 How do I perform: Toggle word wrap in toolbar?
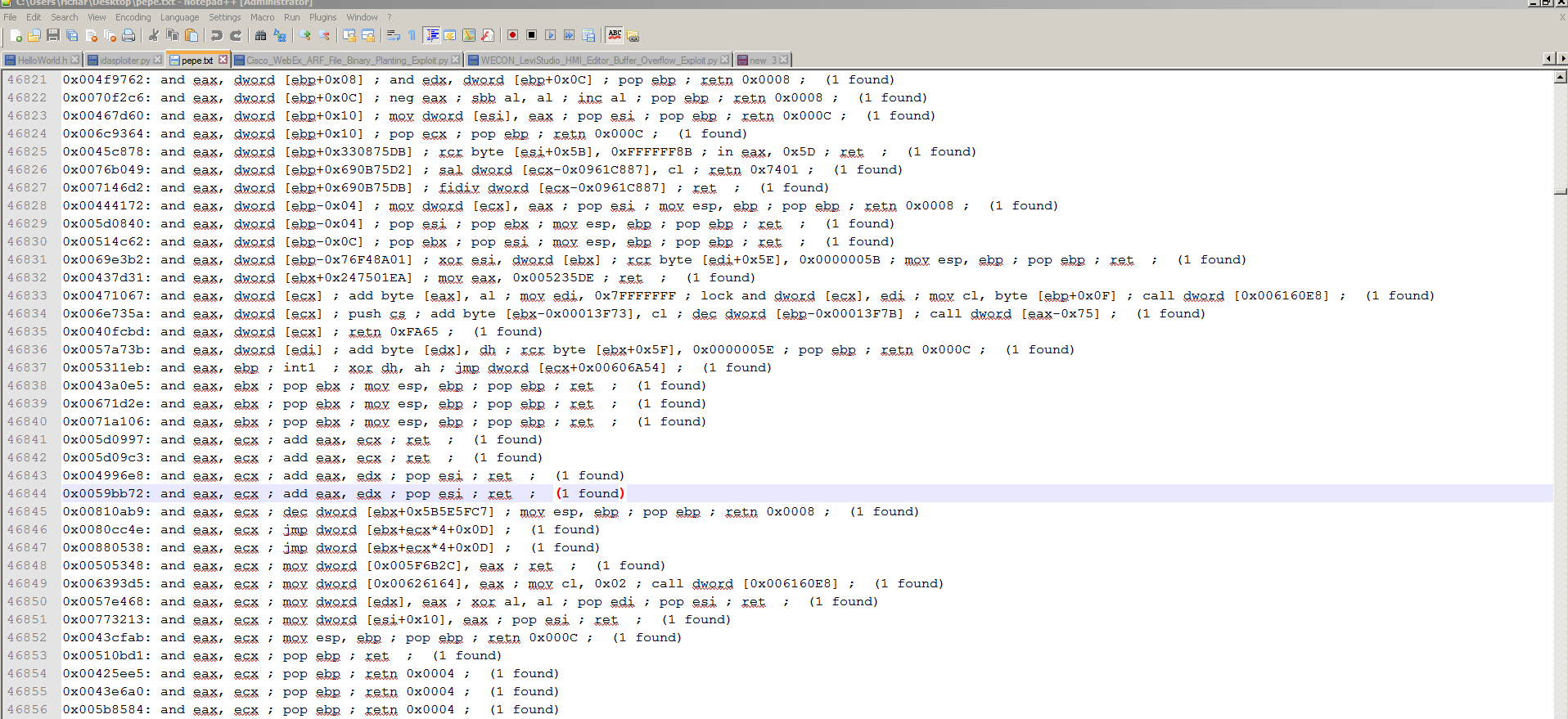pyautogui.click(x=393, y=35)
